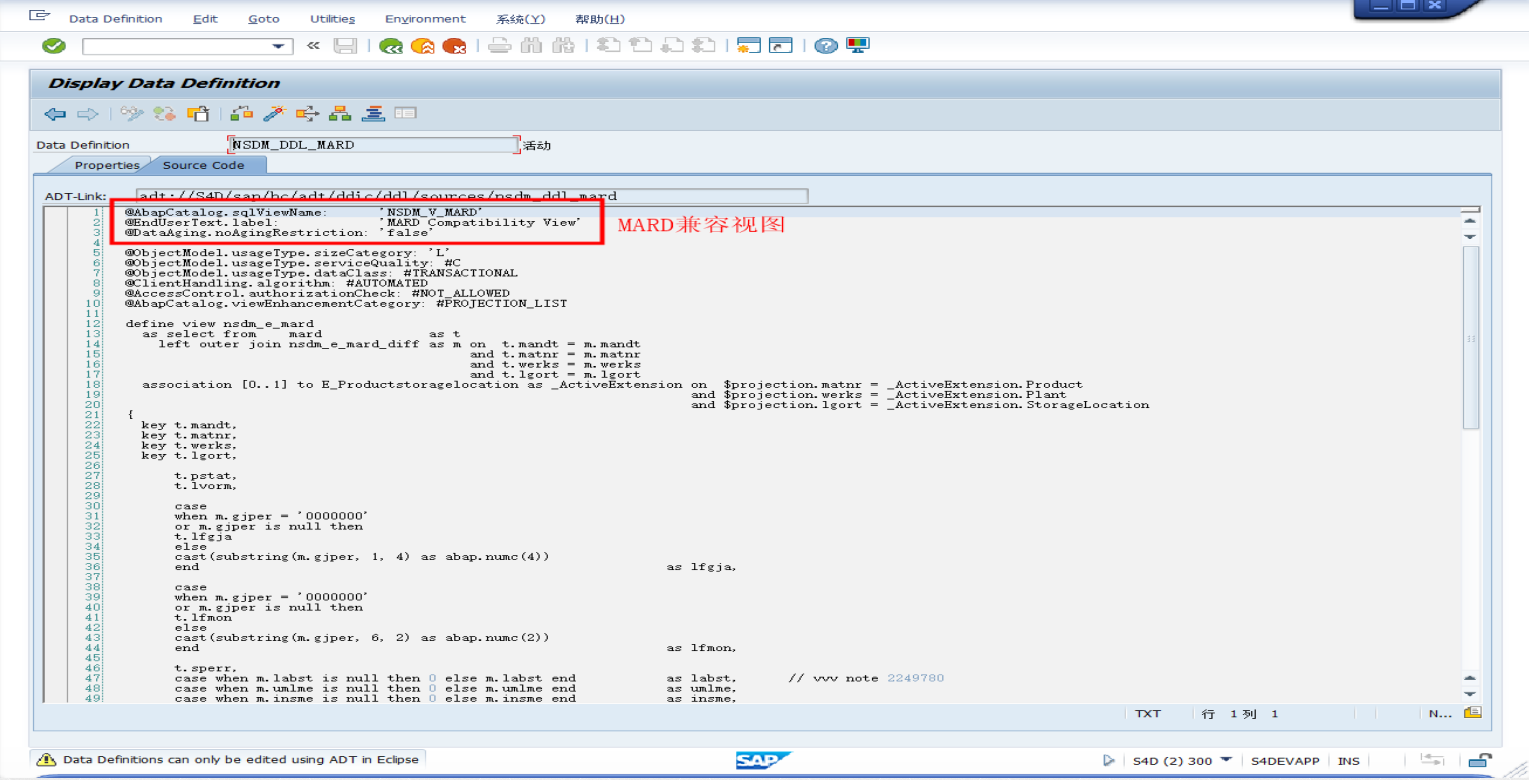Viewport: 1529px width, 780px height.
Task: Open Help with the question mark icon
Action: (x=825, y=46)
